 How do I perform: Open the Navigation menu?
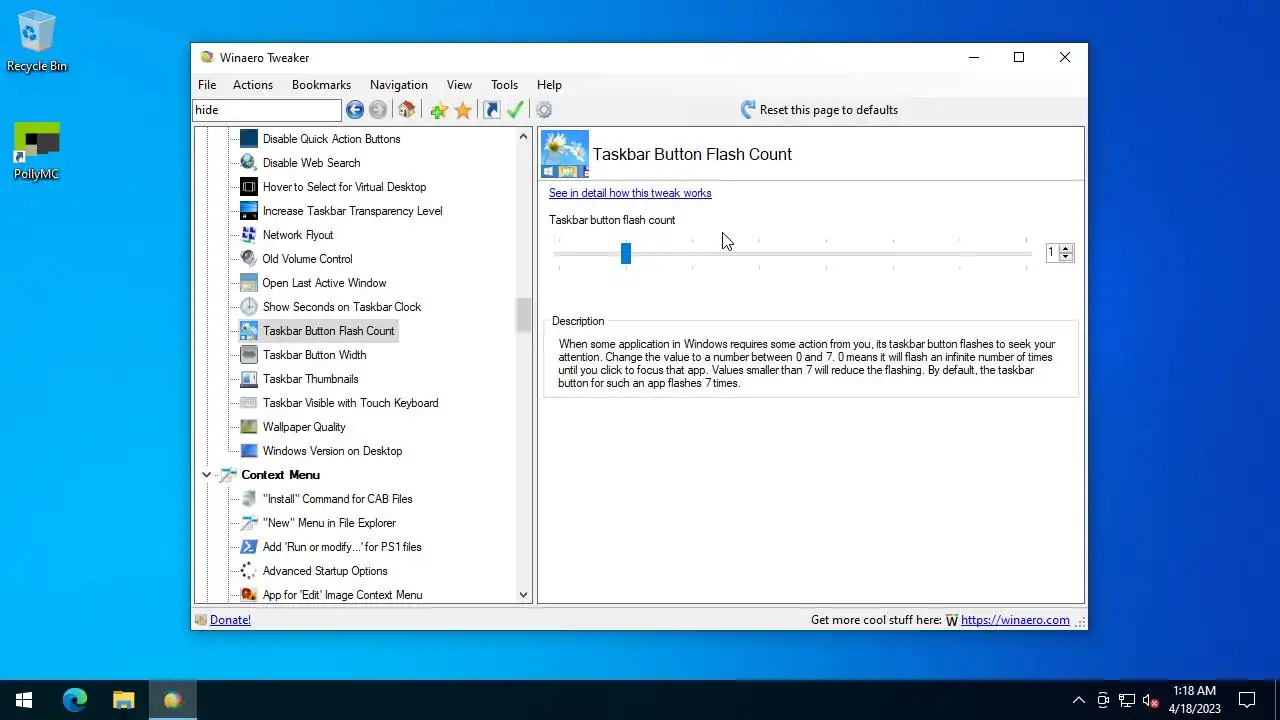(x=399, y=85)
